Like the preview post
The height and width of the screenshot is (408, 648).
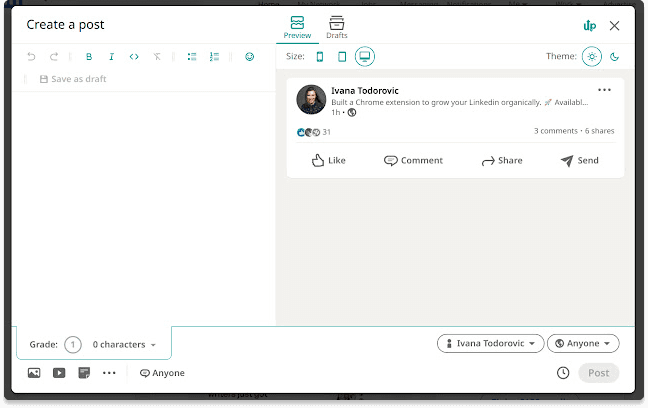[x=329, y=160]
